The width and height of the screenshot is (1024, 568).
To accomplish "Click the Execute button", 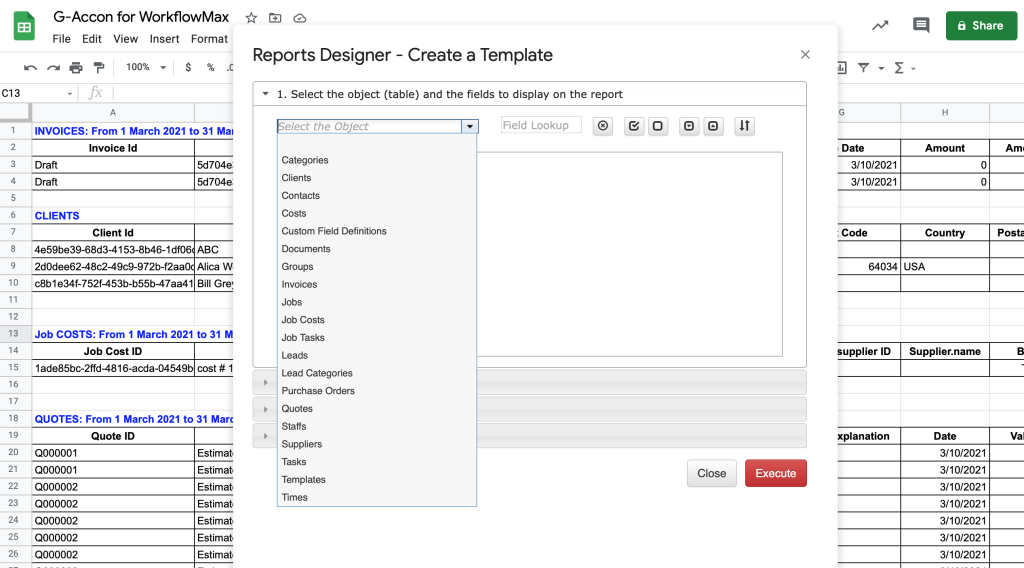I will tap(776, 473).
